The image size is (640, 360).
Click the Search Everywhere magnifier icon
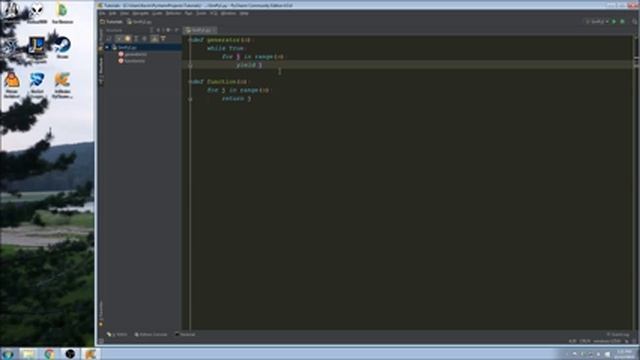click(635, 22)
